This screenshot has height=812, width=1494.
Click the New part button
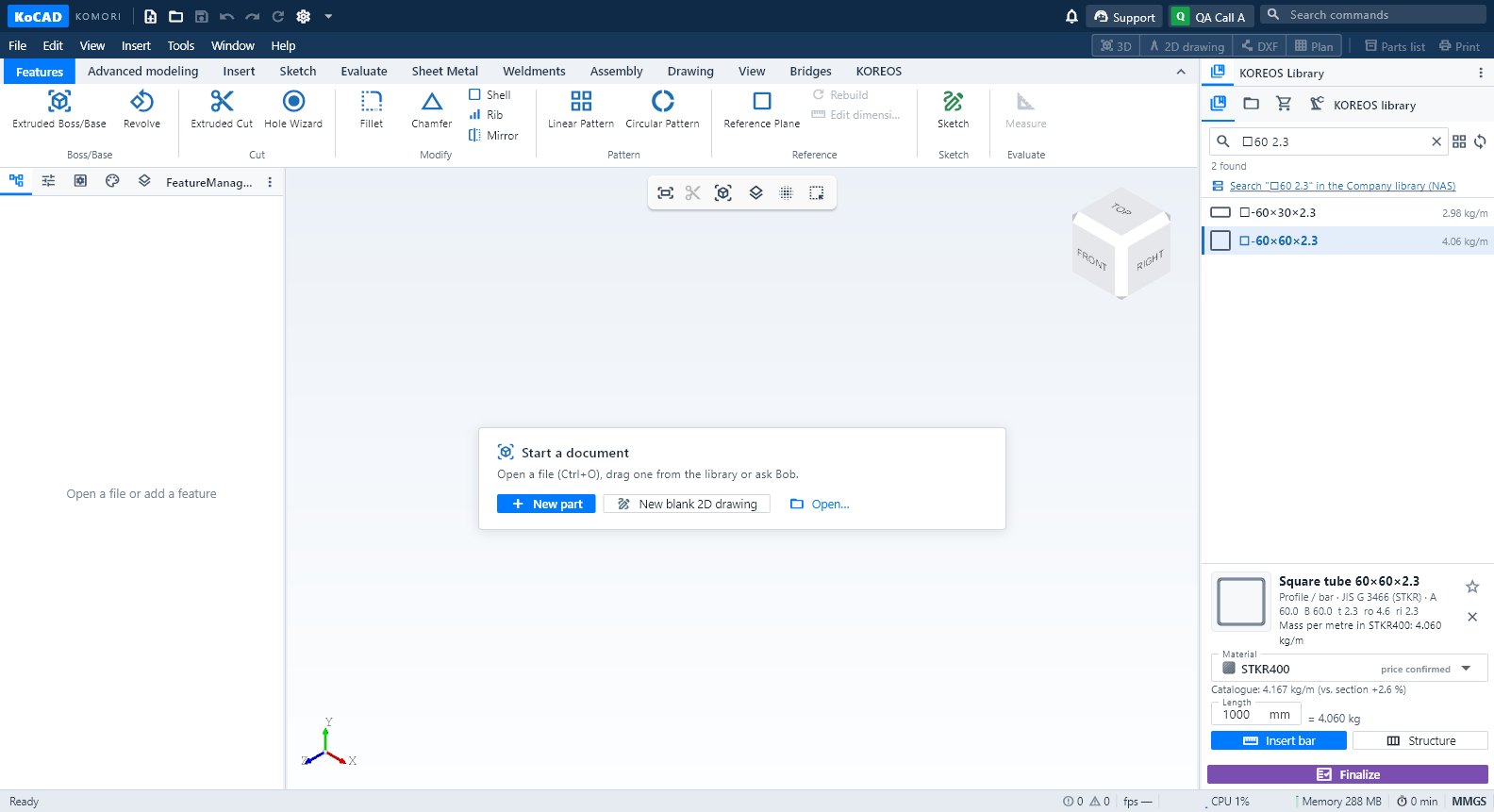(546, 504)
